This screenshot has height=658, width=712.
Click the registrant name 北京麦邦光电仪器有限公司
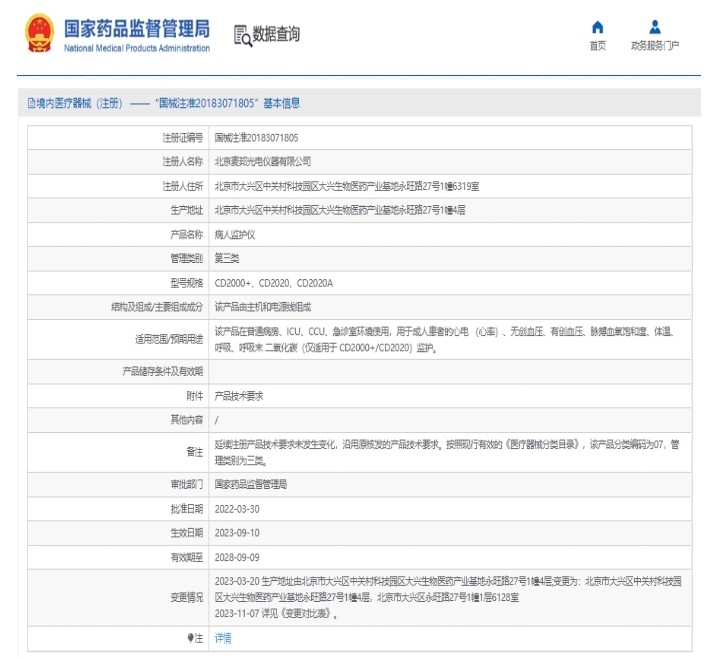[x=263, y=161]
